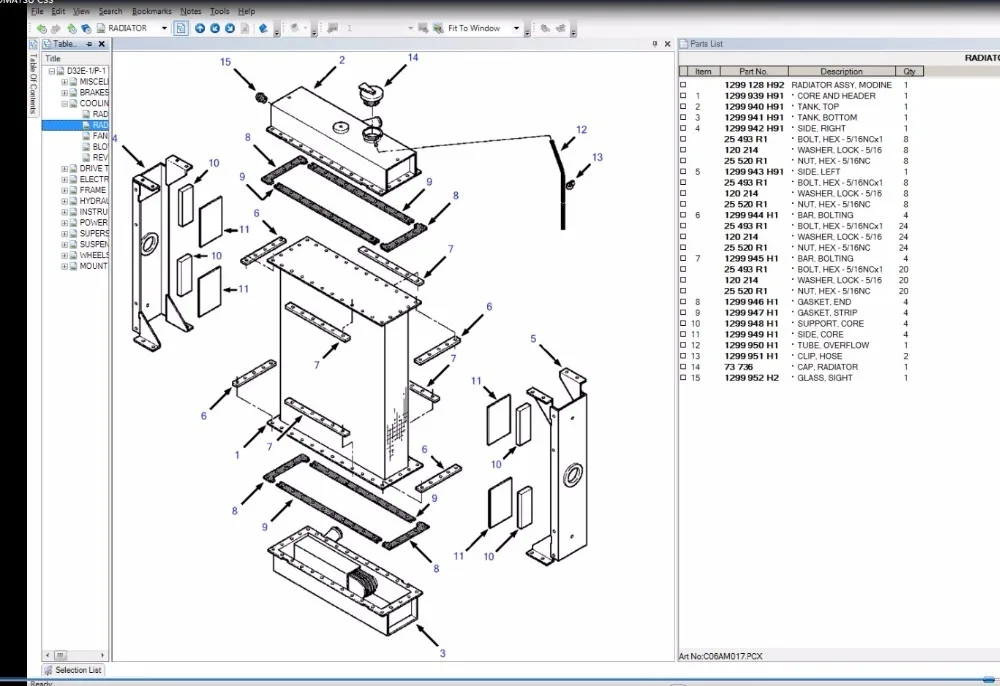Click the blue down-right arrow icon
The height and width of the screenshot is (686, 1000).
[x=230, y=28]
